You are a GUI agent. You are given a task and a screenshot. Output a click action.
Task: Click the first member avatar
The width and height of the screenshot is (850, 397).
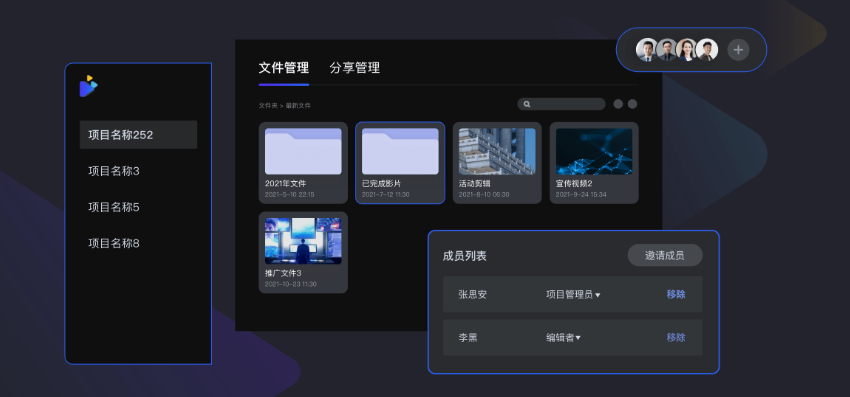(646, 50)
